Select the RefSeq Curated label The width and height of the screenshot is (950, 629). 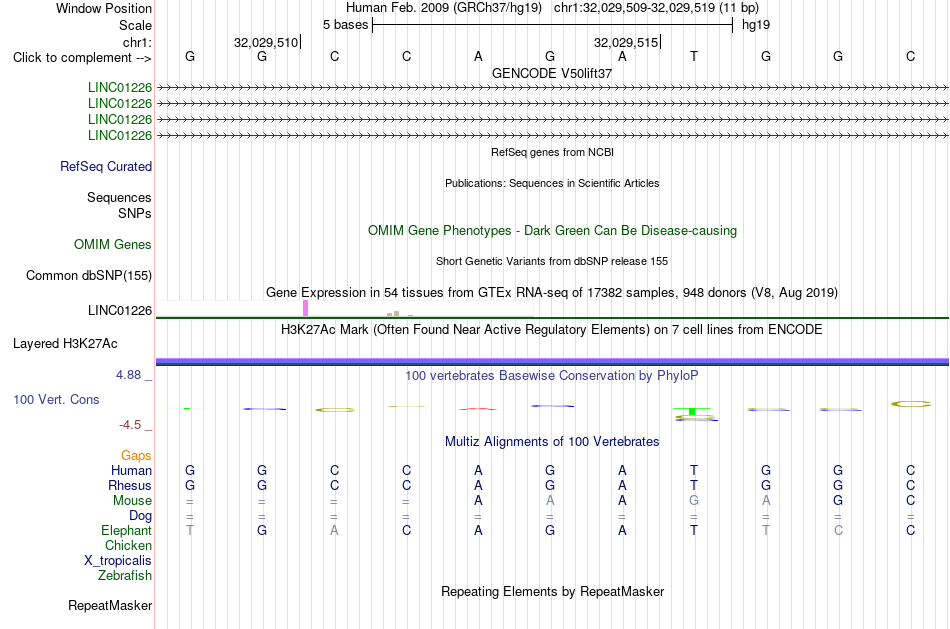(106, 166)
